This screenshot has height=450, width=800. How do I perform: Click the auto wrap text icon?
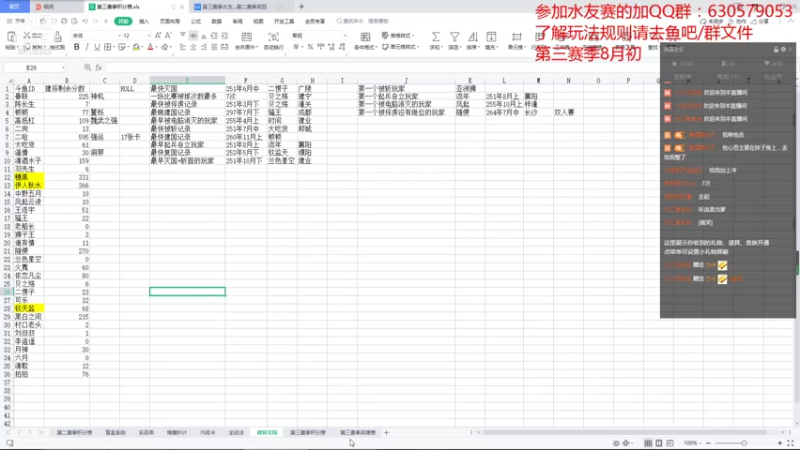(x=274, y=37)
